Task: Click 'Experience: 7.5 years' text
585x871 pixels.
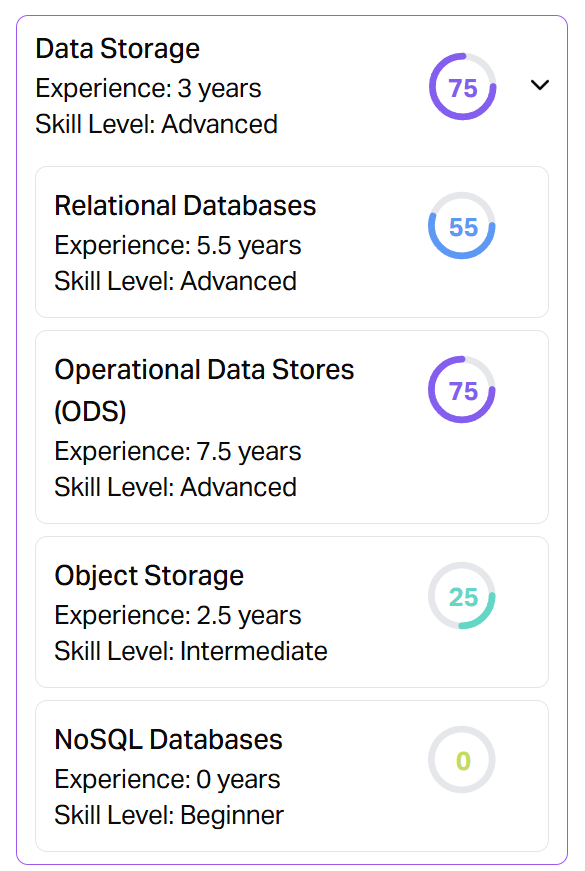Action: (178, 452)
